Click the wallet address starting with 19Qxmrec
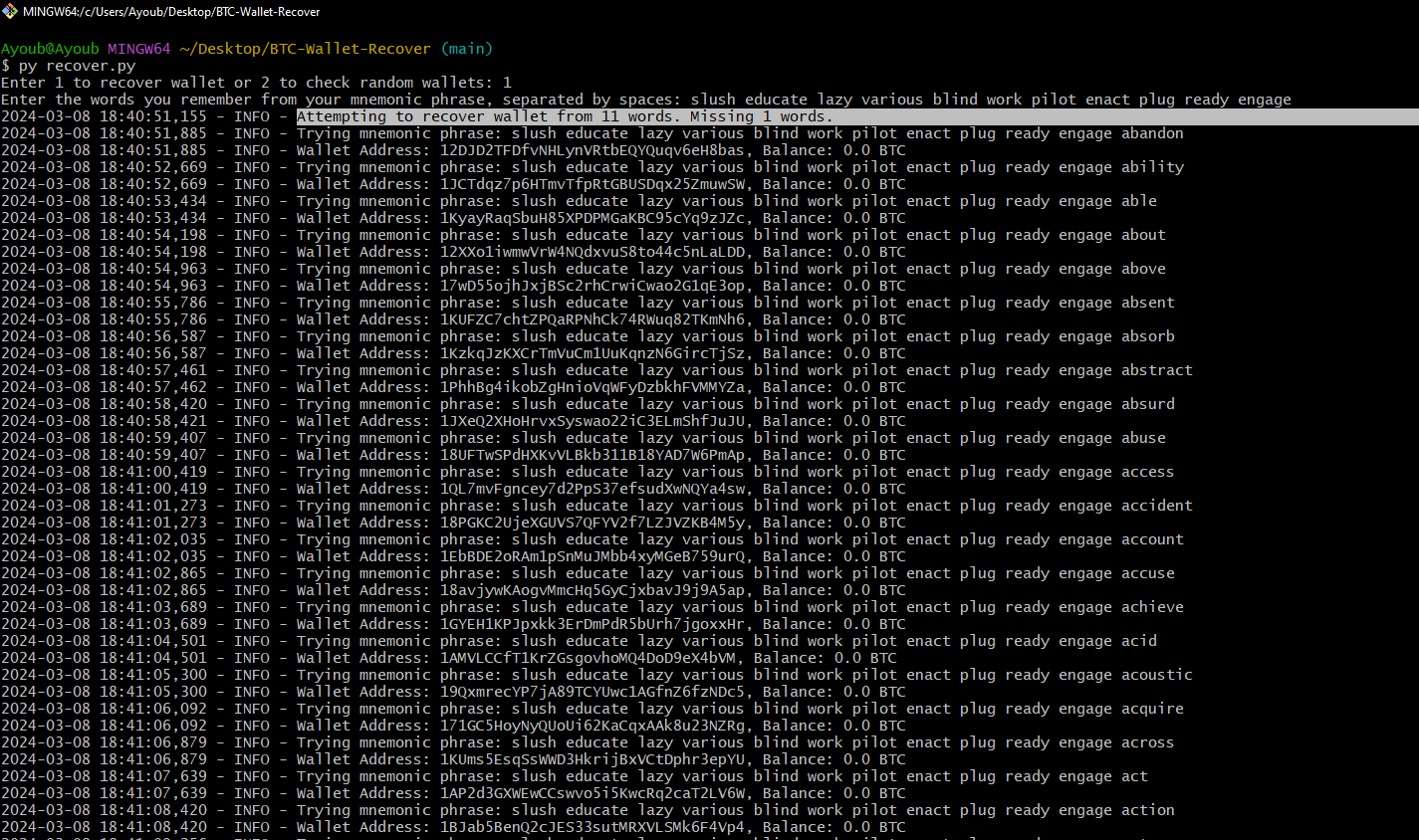The width and height of the screenshot is (1419, 840). pyautogui.click(x=592, y=692)
